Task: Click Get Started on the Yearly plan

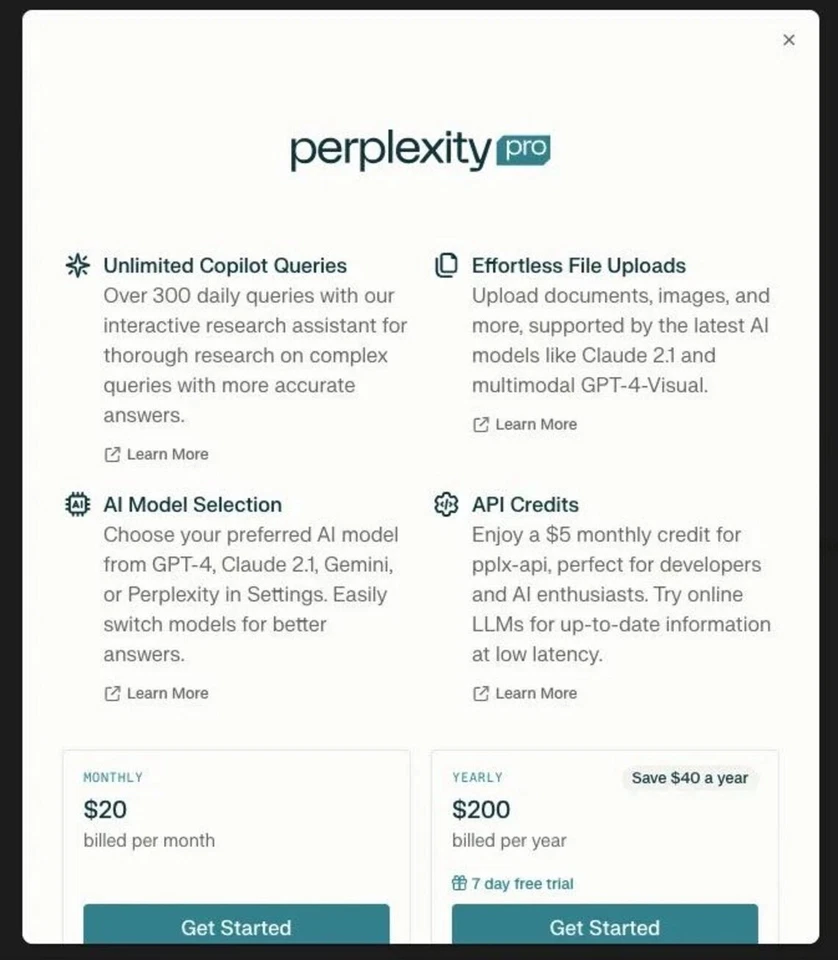Action: point(604,927)
